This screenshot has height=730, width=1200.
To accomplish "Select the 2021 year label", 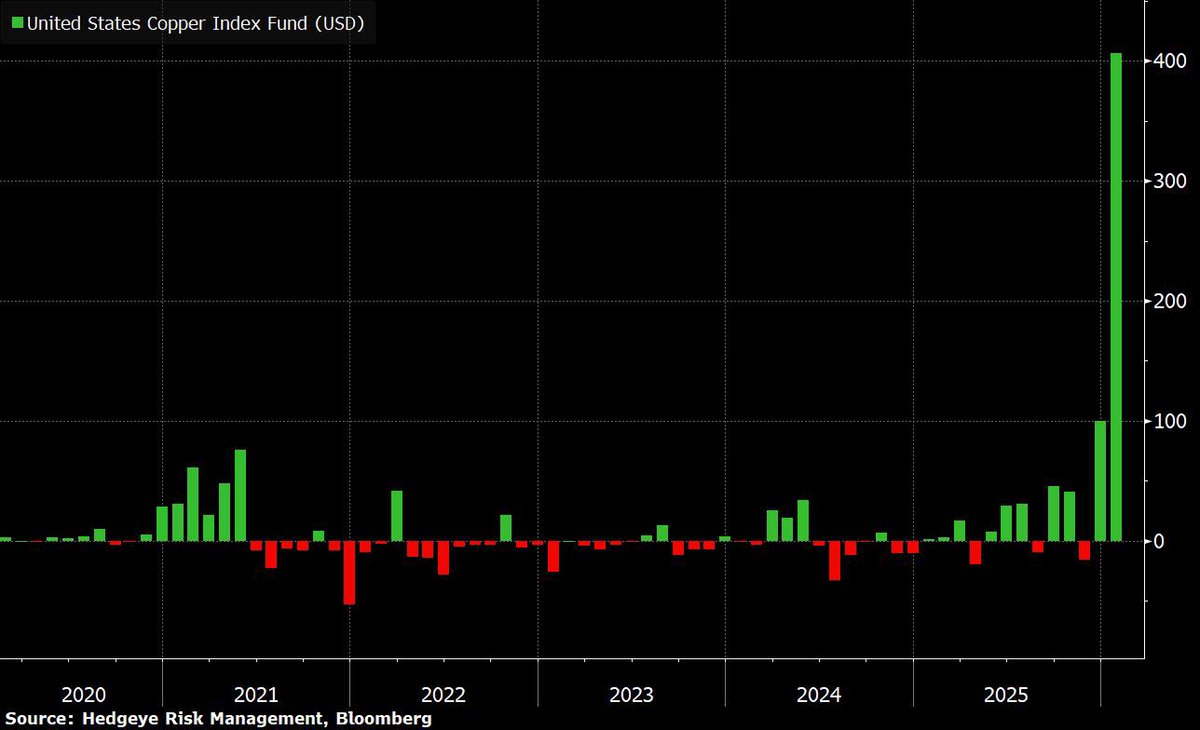I will click(x=257, y=694).
